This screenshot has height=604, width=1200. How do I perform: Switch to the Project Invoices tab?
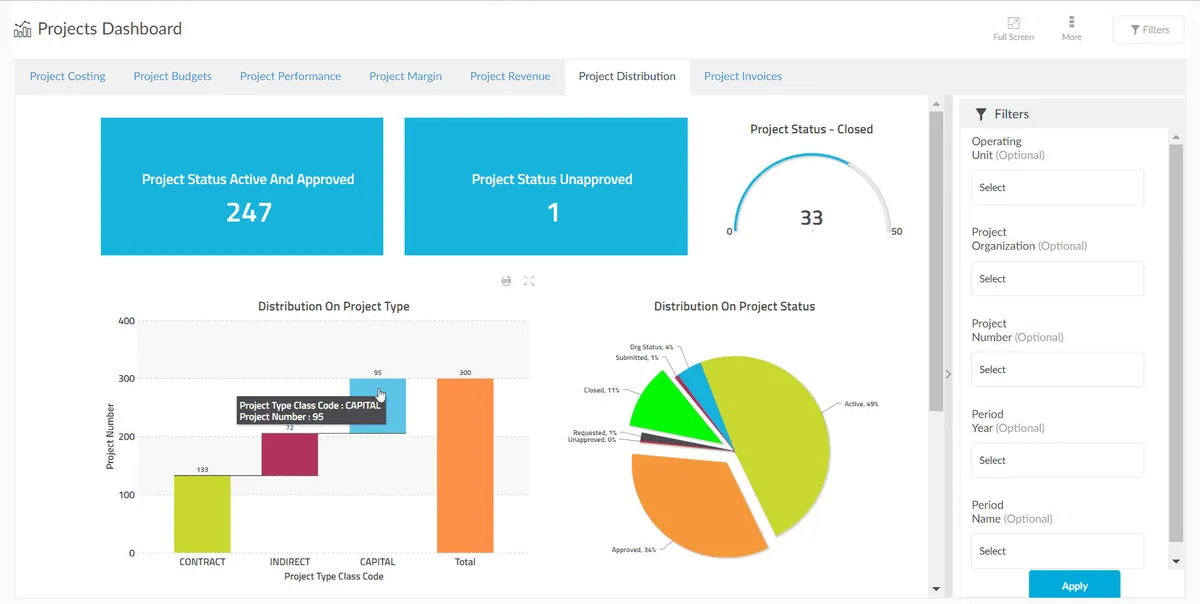coord(743,76)
